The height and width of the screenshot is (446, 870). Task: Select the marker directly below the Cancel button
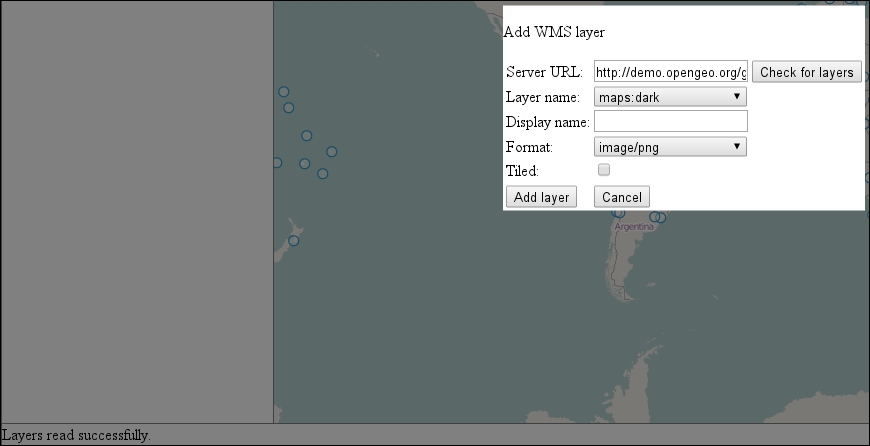pos(619,213)
